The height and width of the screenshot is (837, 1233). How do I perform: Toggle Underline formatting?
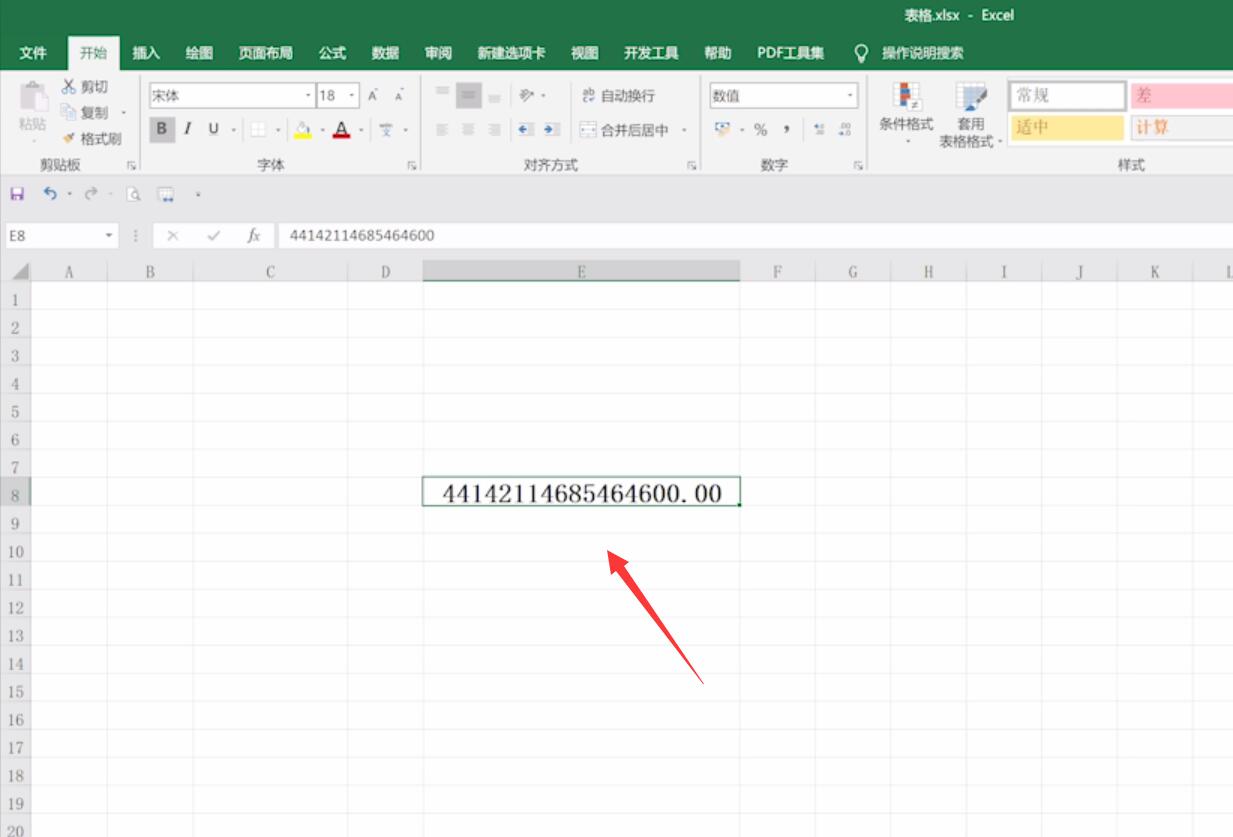click(213, 129)
